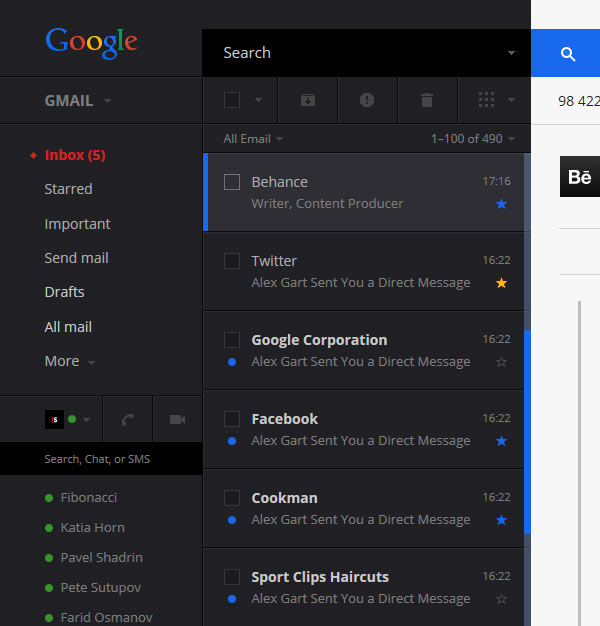
Task: Click the Writer, Content Producer subject line
Action: point(327,204)
